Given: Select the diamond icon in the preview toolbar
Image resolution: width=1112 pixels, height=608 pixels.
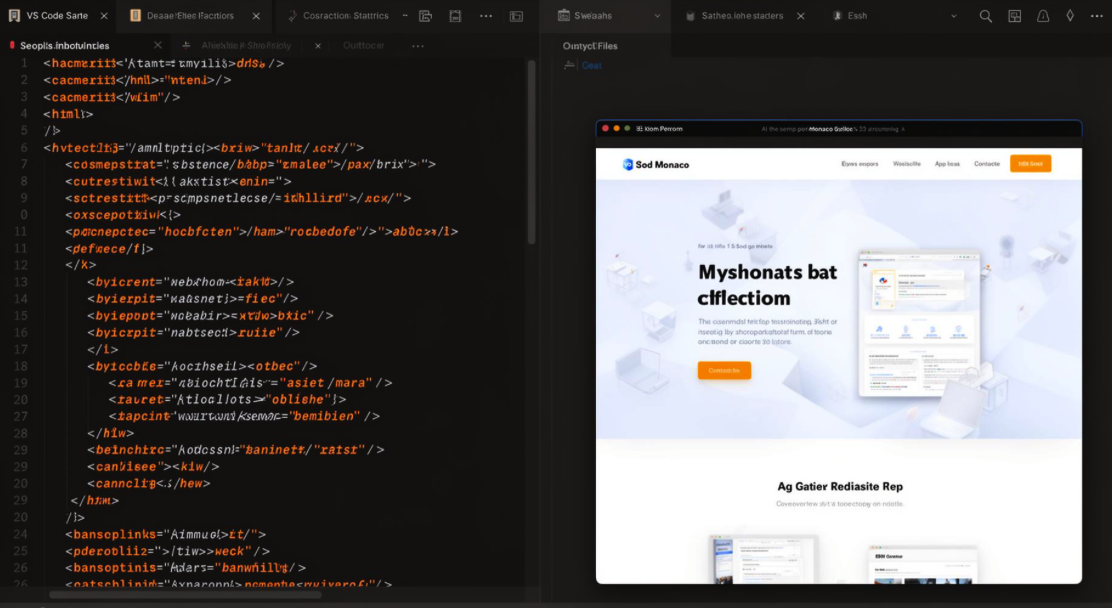Looking at the screenshot, I should (x=1068, y=16).
